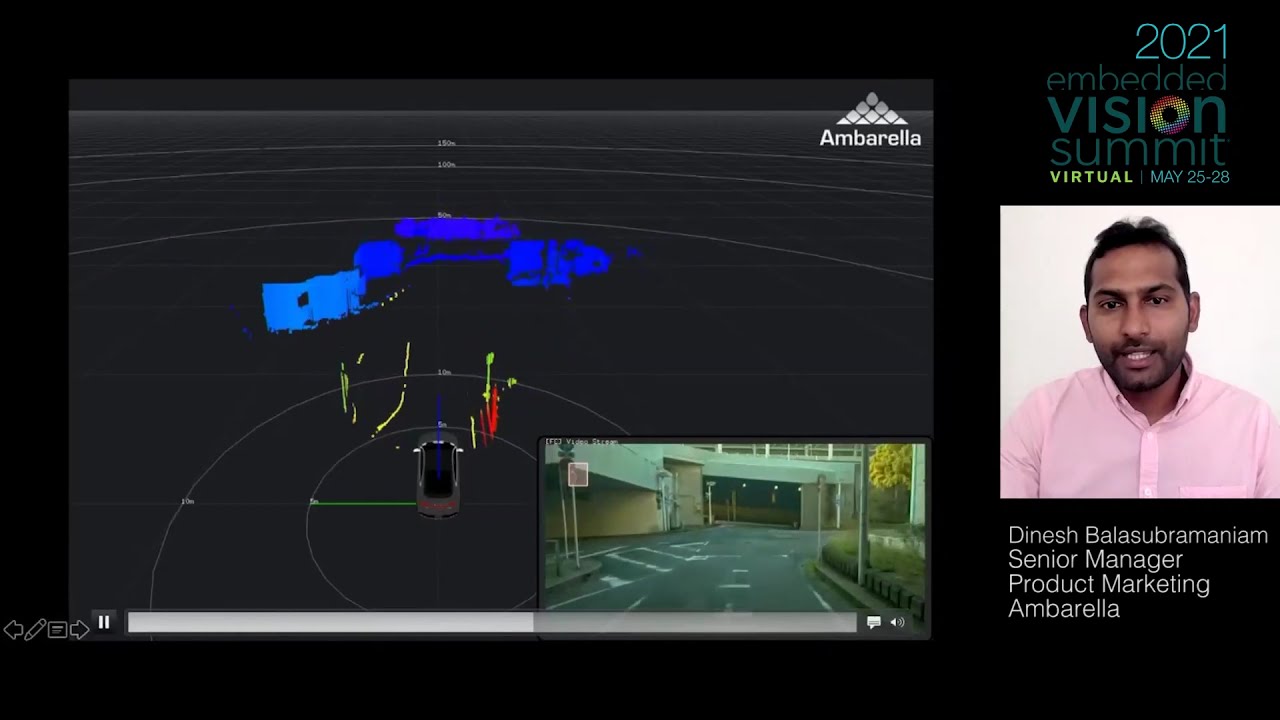Select the pen annotation tool
This screenshot has height=720, width=1280.
coord(35,630)
